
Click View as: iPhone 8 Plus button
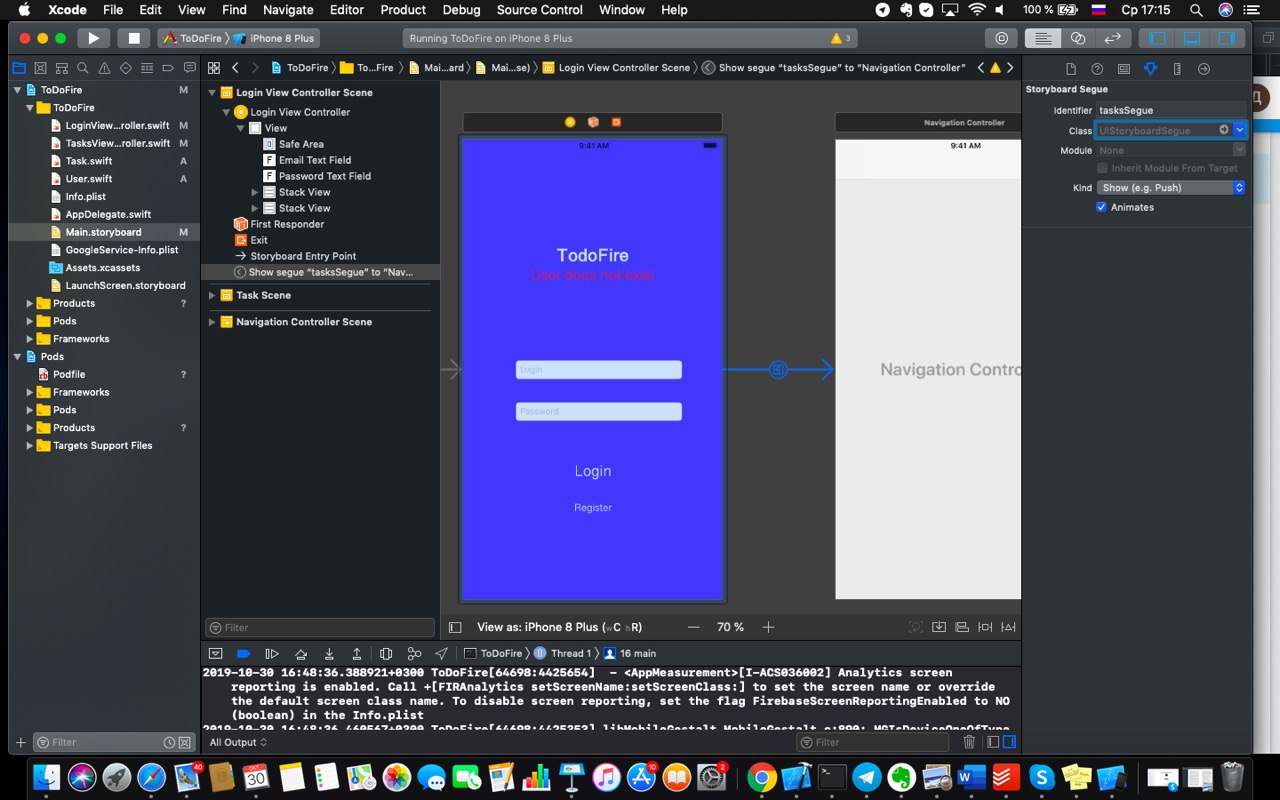pos(559,627)
